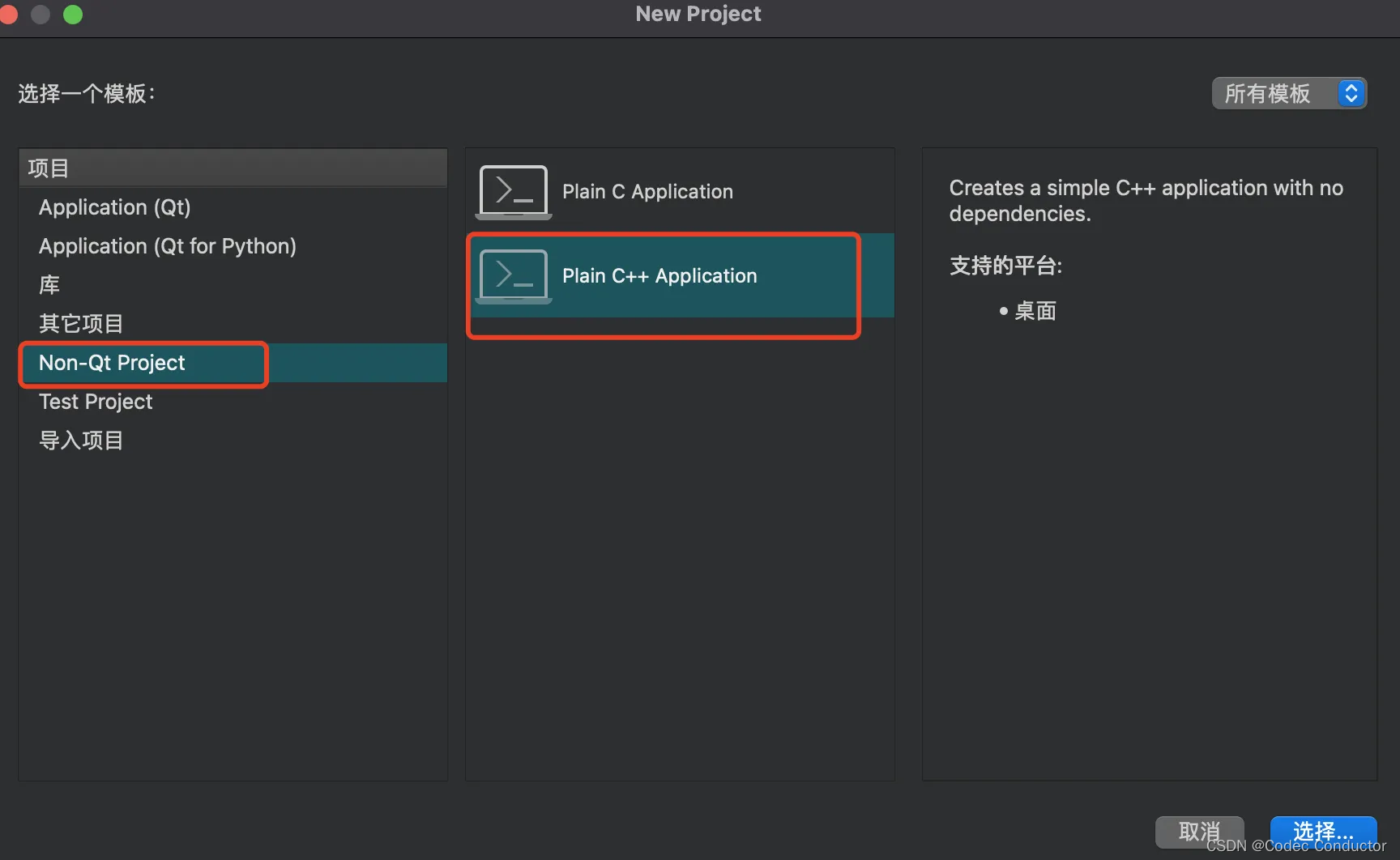Image resolution: width=1400 pixels, height=860 pixels.
Task: Select the Plain C++ Application template
Action: coord(659,275)
